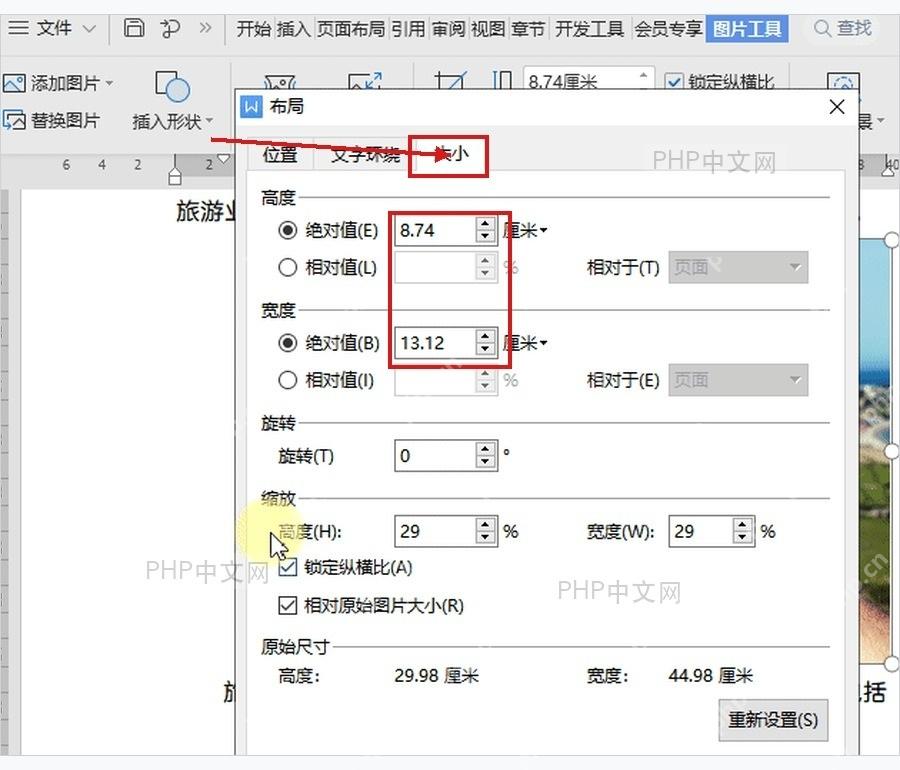Image resolution: width=900 pixels, height=770 pixels.
Task: Click the 旋转(T) rotation value field
Action: [x=435, y=456]
